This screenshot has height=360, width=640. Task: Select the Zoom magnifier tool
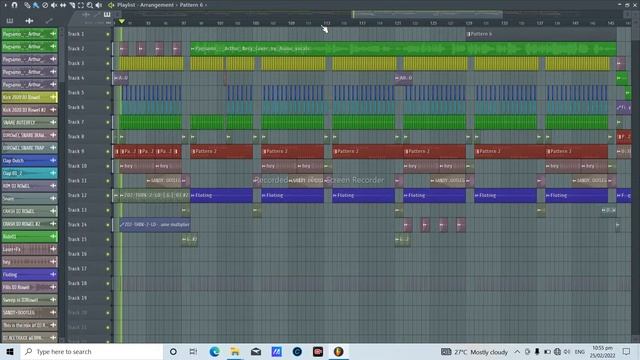(90, 5)
